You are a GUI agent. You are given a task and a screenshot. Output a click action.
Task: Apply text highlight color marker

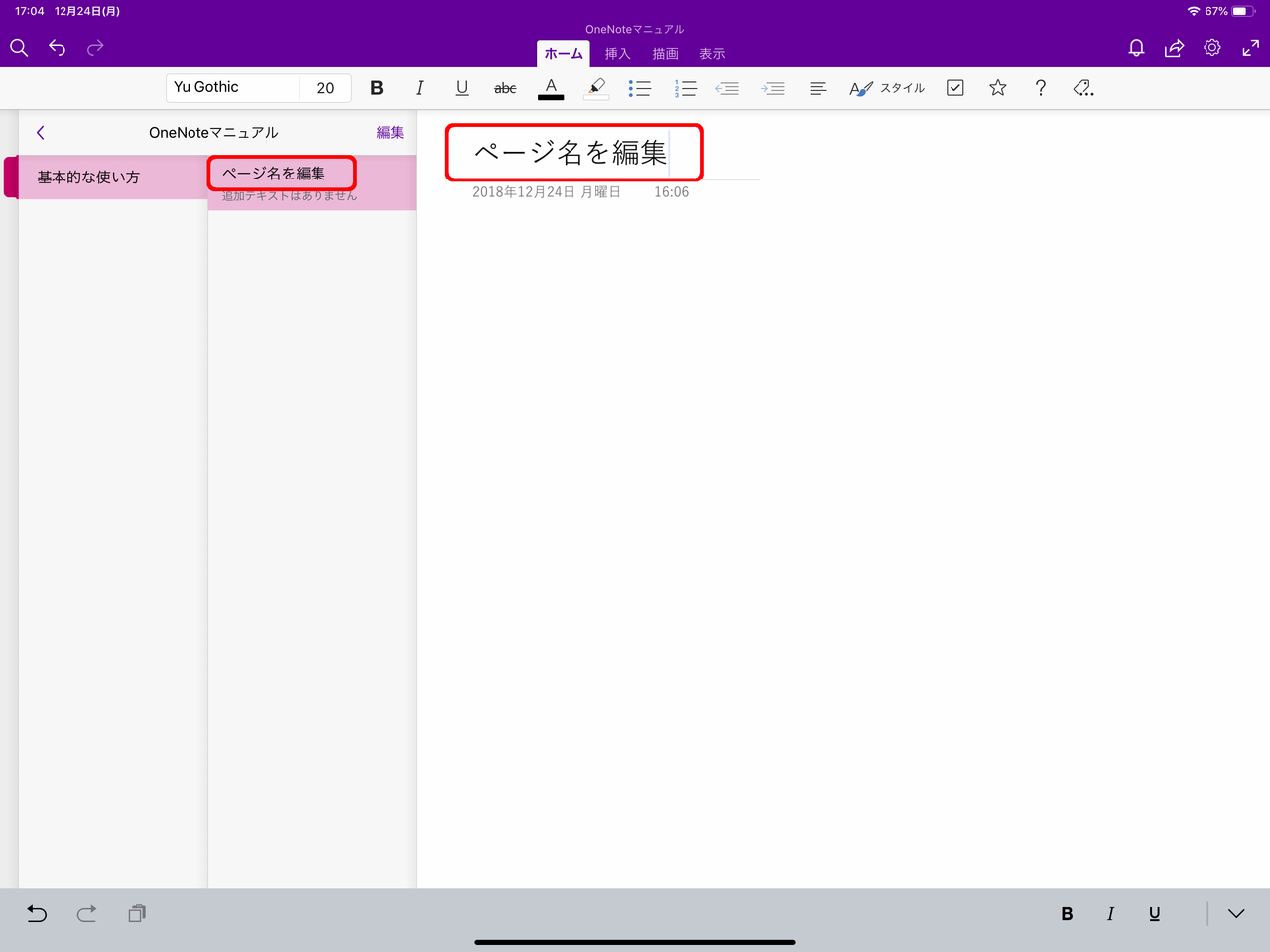595,88
